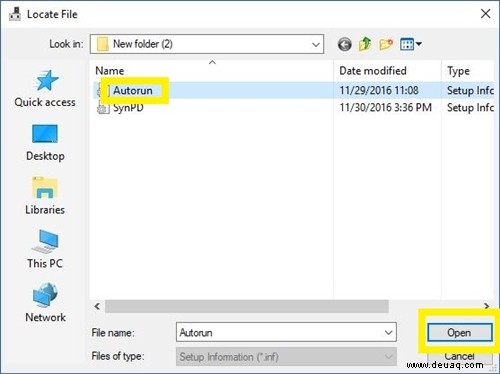Click the 11/30/2016 3:36 PM date cell
Viewport: 500px width, 374px height.
pos(386,108)
